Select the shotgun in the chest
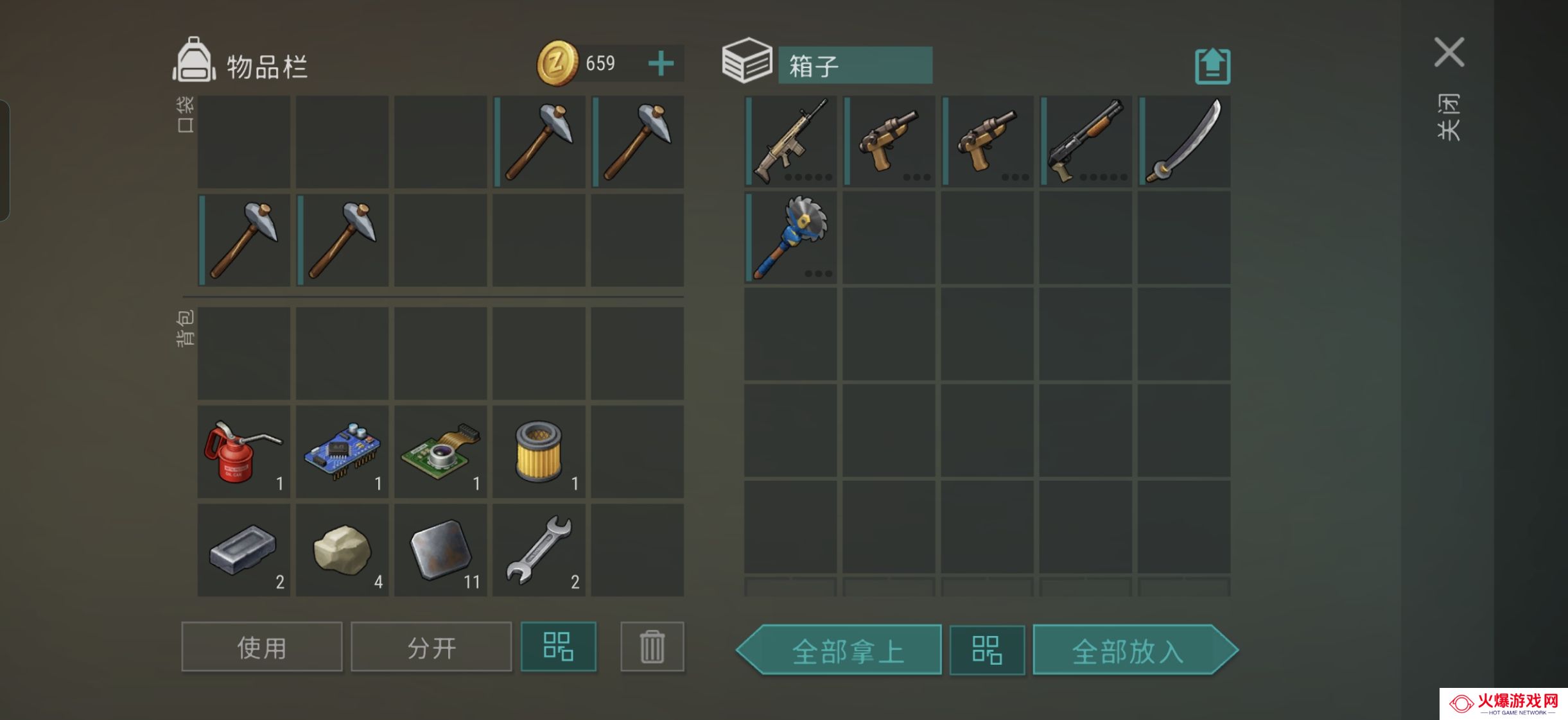This screenshot has width=1568, height=720. pyautogui.click(x=1086, y=141)
